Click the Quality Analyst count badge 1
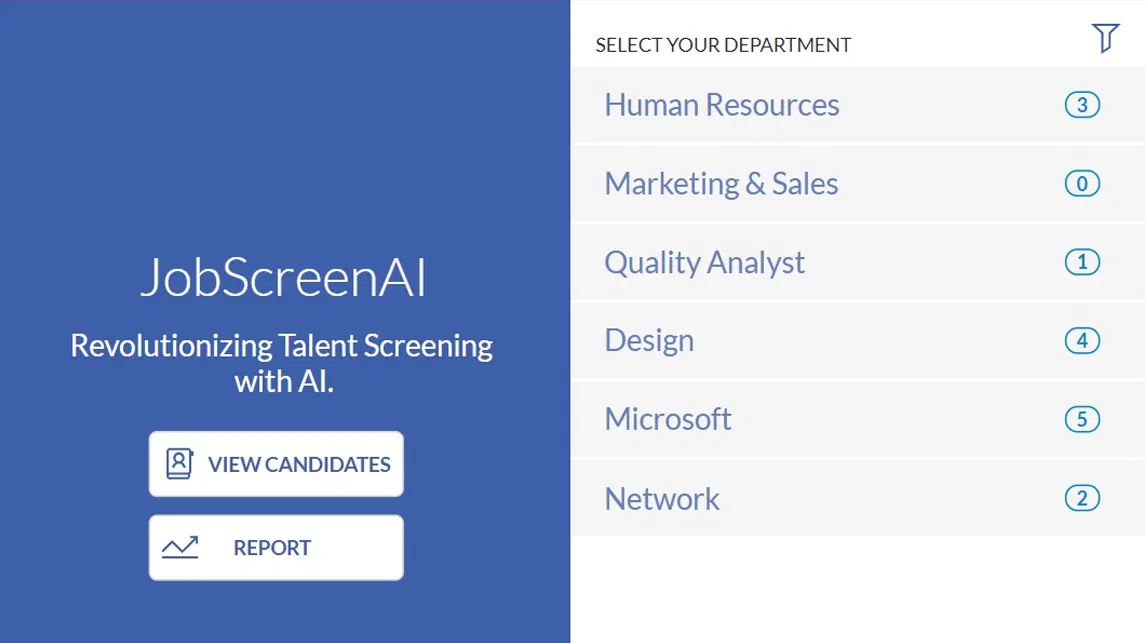1145x643 pixels. (x=1082, y=262)
